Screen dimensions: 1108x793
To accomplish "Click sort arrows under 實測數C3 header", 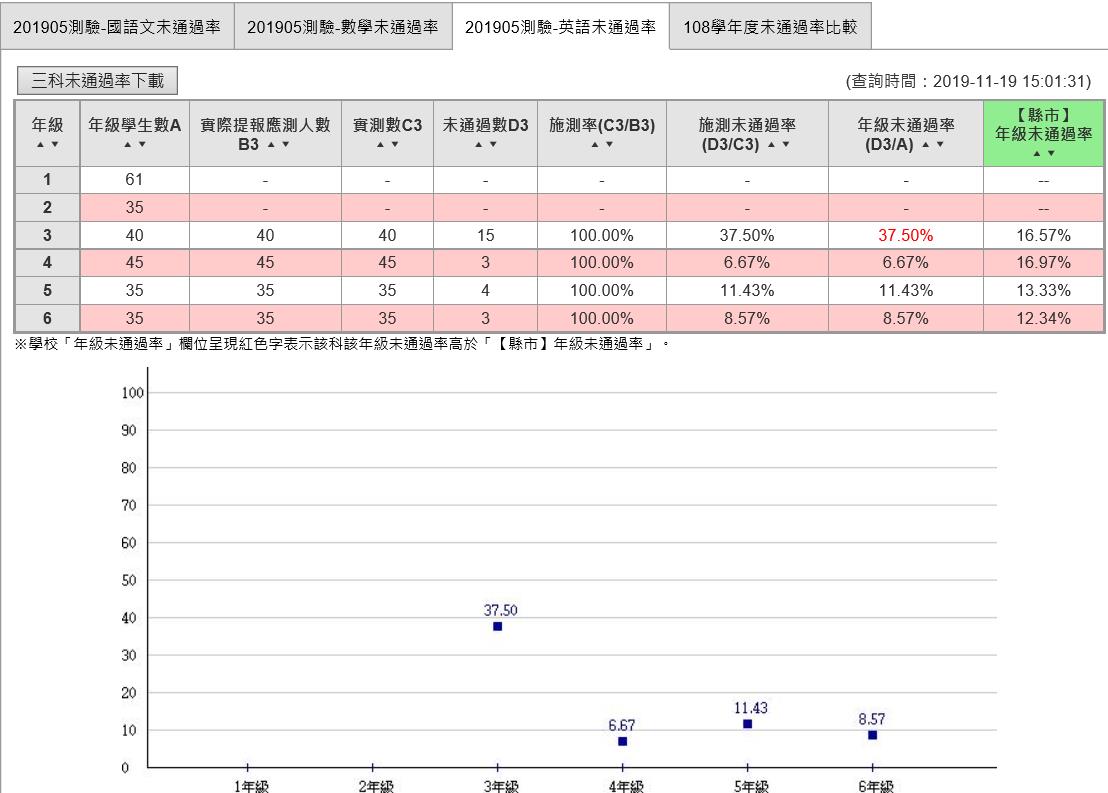I will (387, 145).
